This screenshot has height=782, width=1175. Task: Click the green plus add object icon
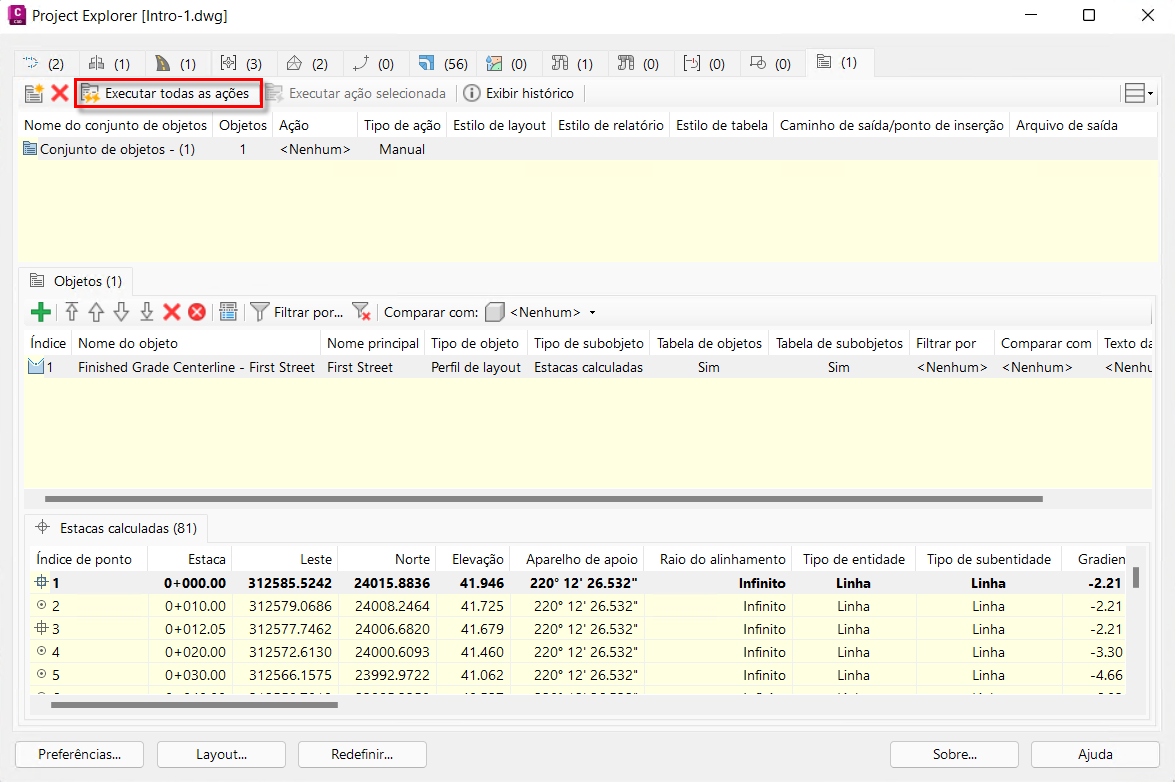41,312
